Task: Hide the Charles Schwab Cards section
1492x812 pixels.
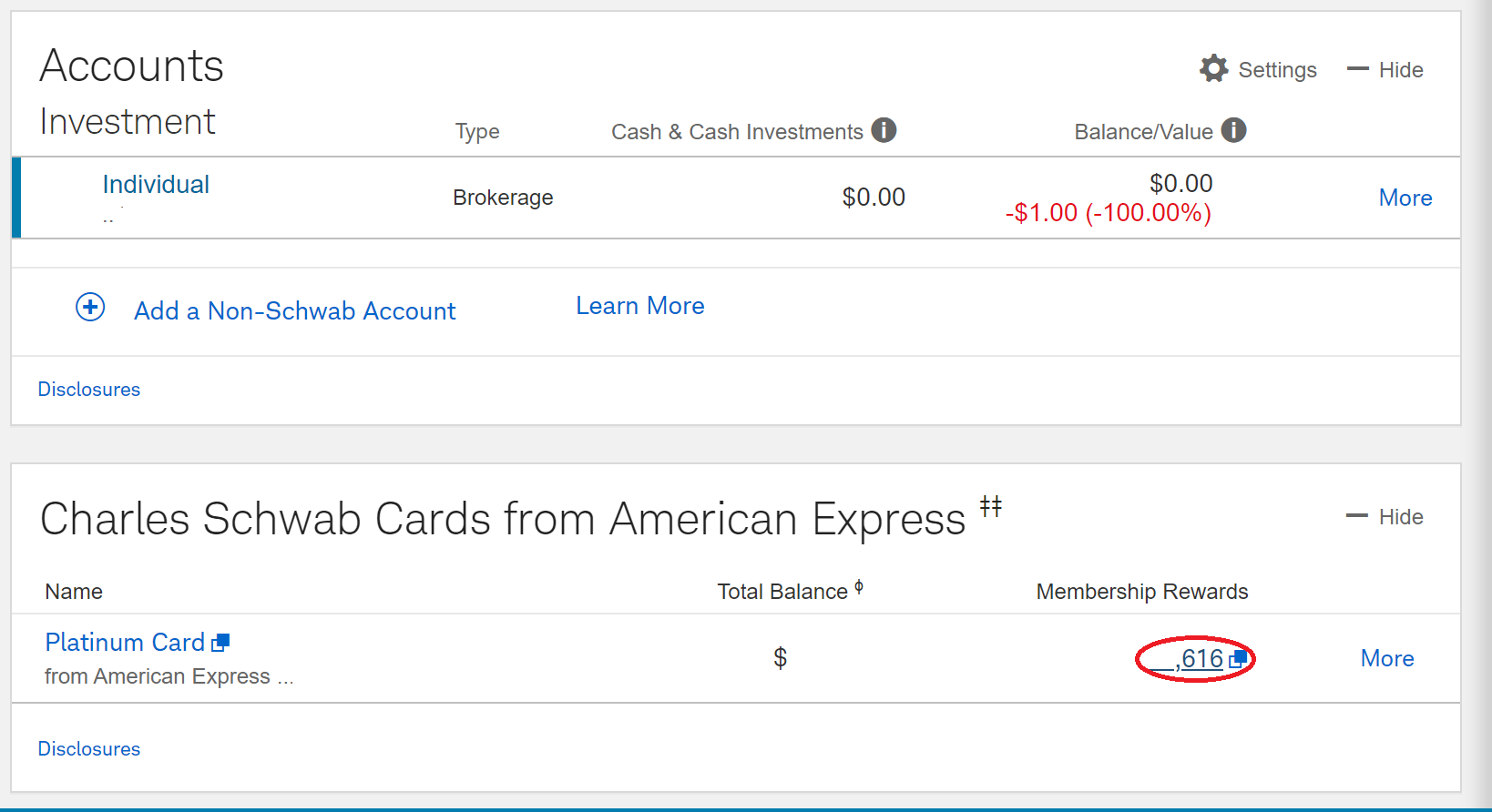Action: pyautogui.click(x=1385, y=517)
